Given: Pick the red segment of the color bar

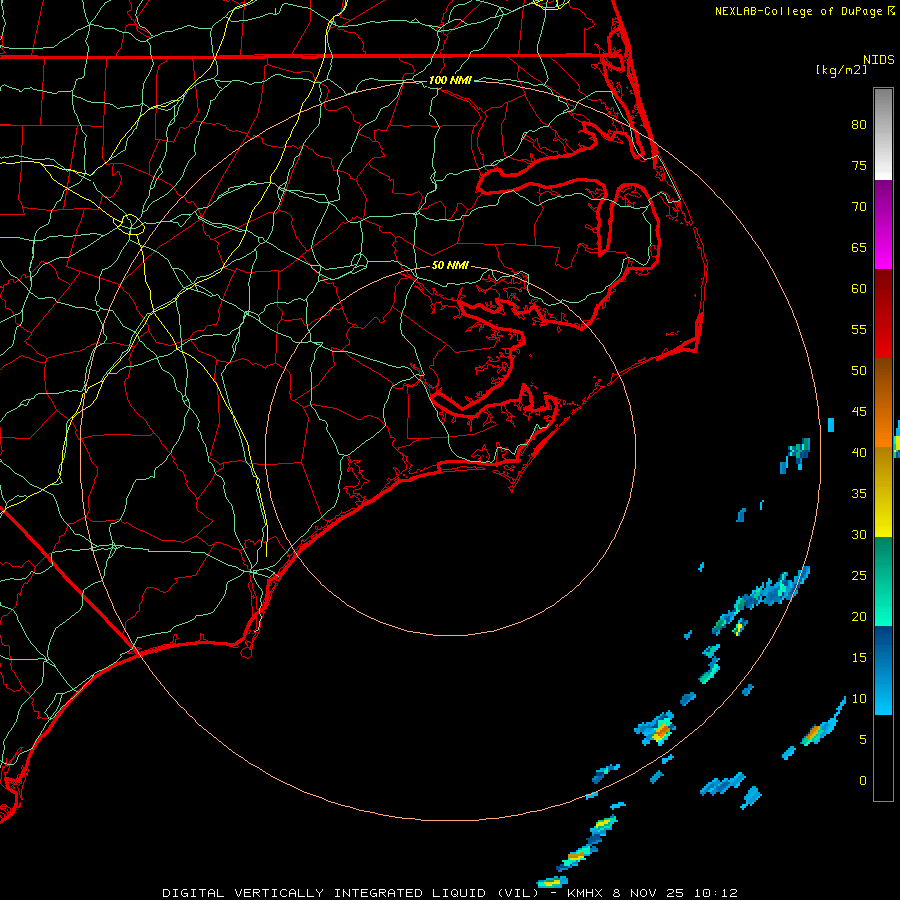Looking at the screenshot, I should [x=883, y=314].
